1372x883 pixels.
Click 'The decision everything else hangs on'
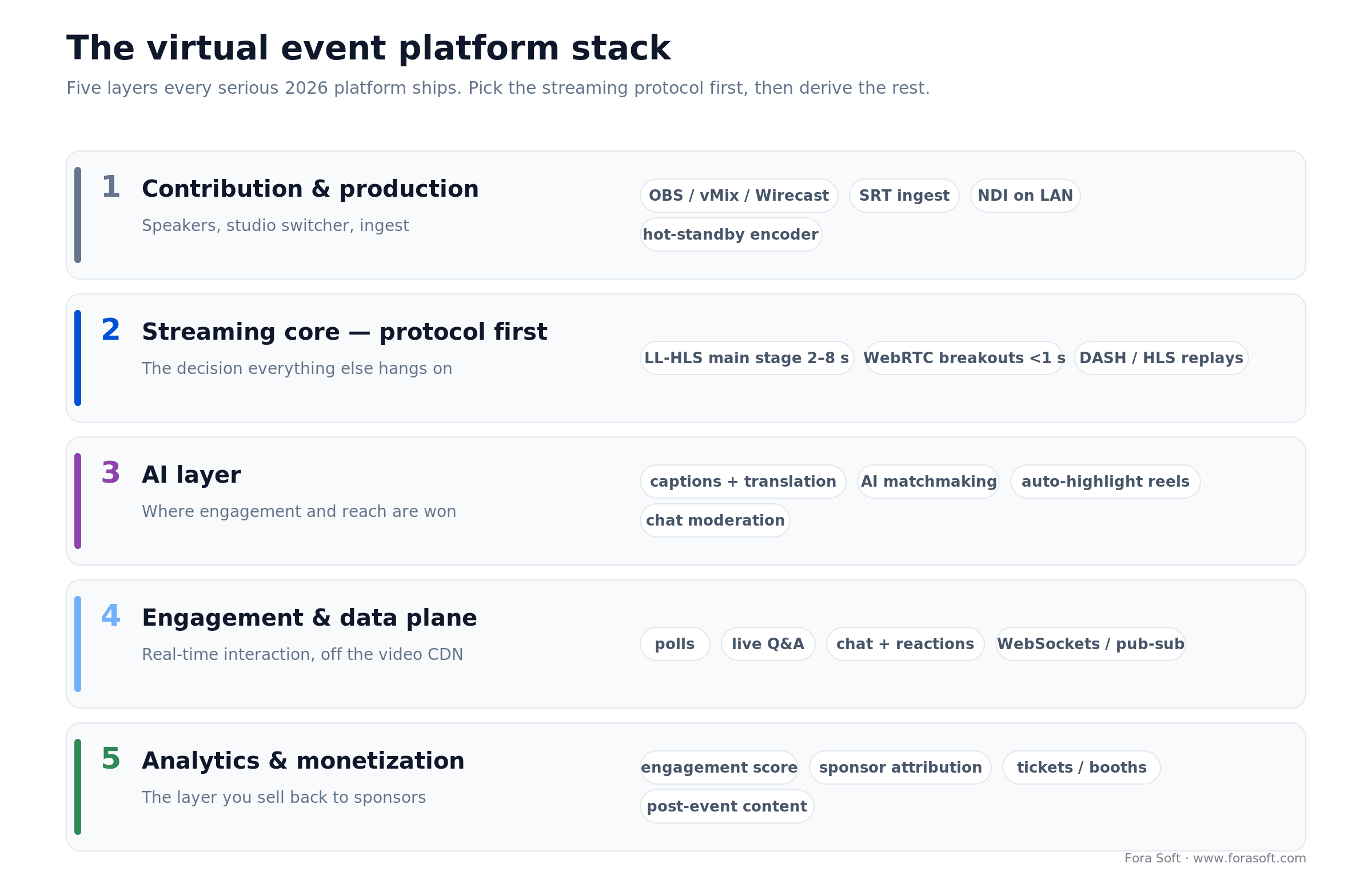point(297,369)
